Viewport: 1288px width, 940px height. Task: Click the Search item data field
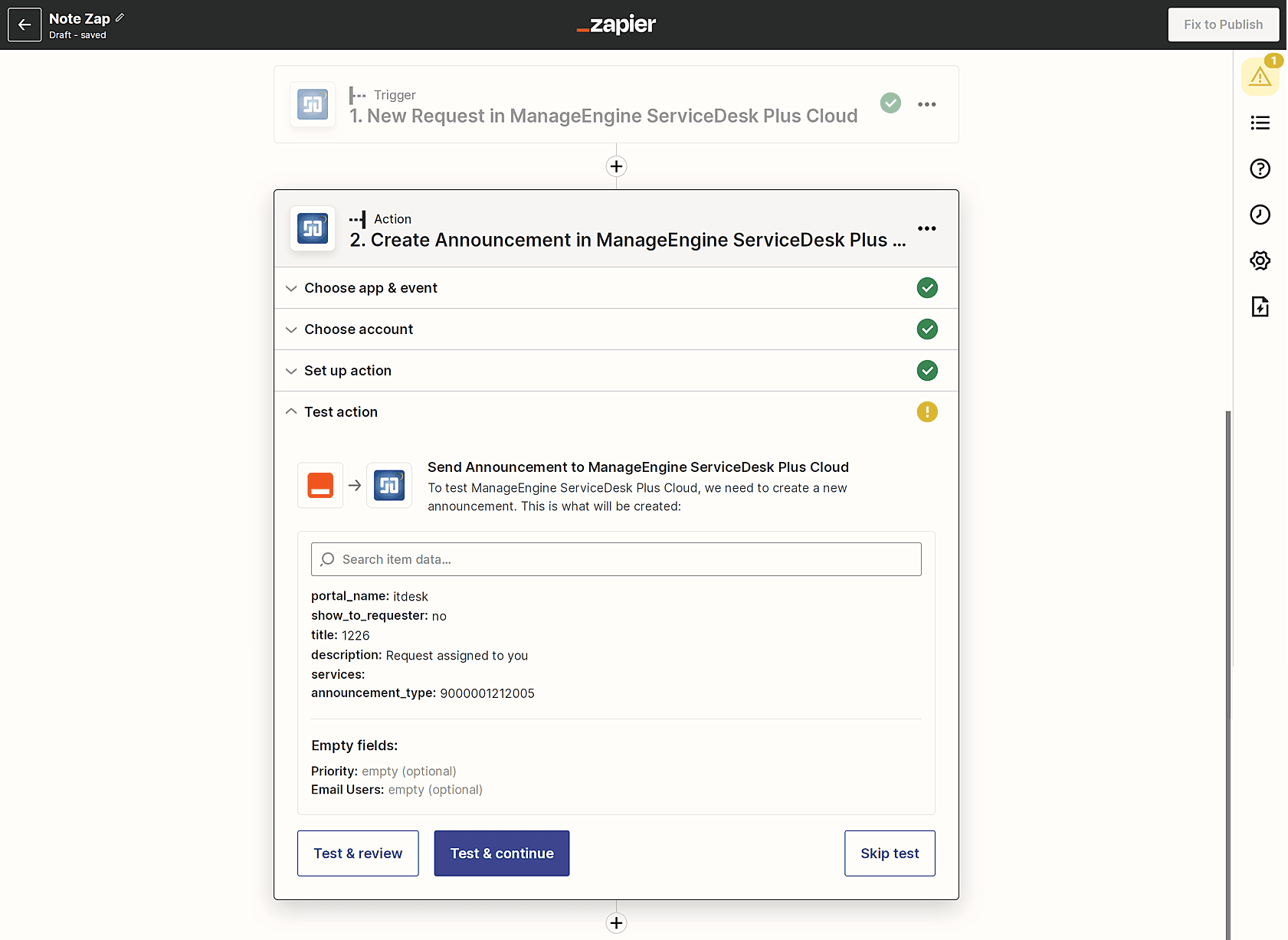click(x=616, y=559)
